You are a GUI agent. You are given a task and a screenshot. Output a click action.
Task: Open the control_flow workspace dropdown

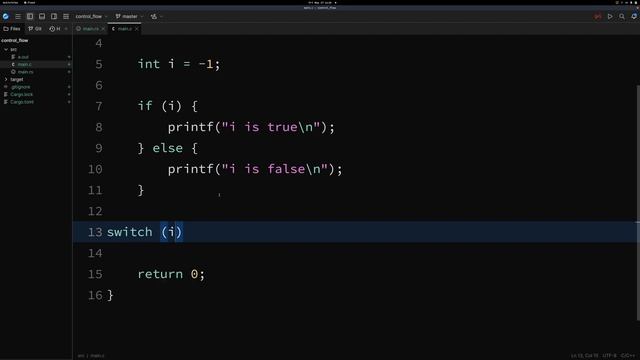pyautogui.click(x=91, y=16)
